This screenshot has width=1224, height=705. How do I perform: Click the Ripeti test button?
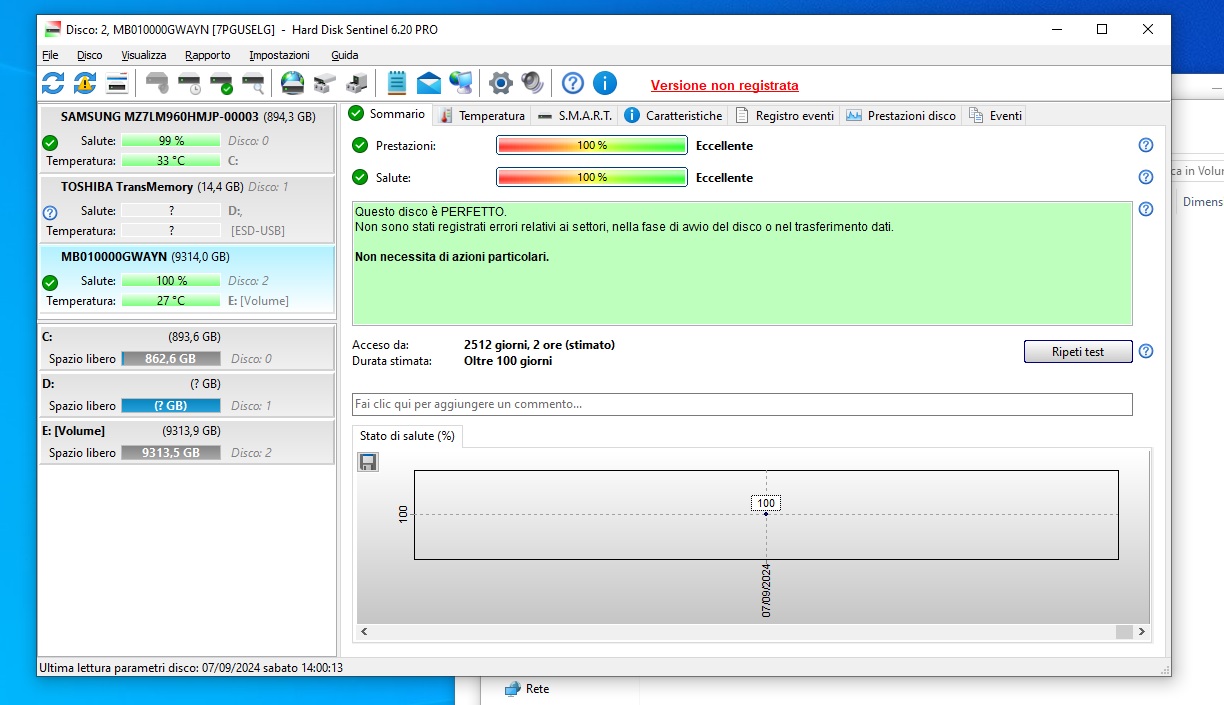[1078, 352]
